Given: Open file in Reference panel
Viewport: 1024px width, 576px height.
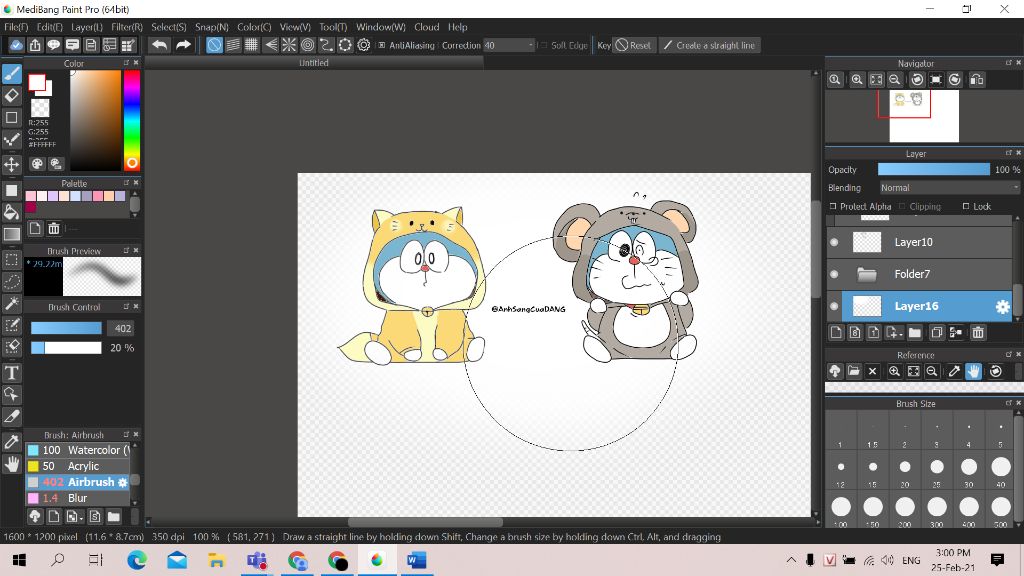Looking at the screenshot, I should pos(854,372).
